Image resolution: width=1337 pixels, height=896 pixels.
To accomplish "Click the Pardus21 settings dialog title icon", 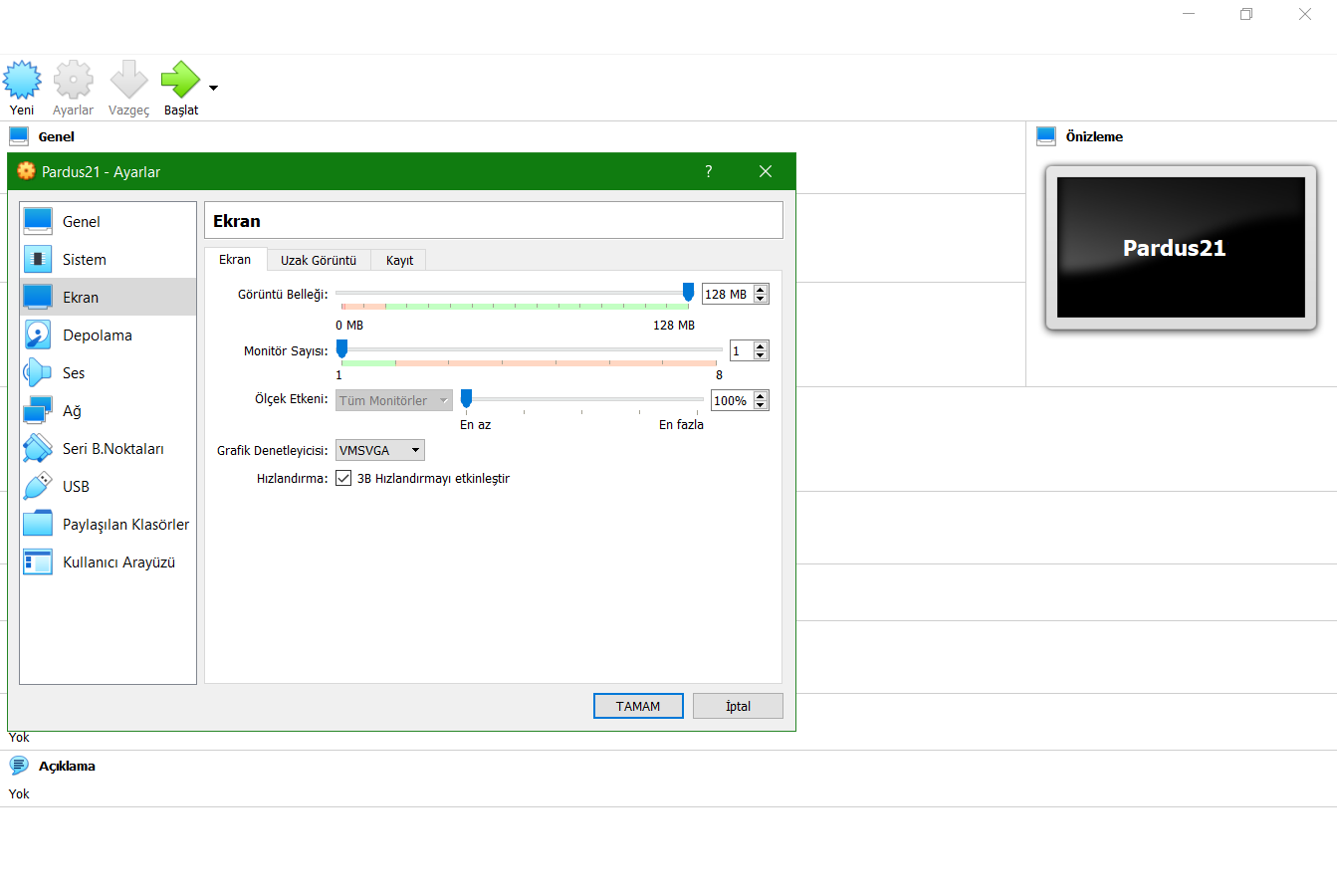I will coord(27,171).
